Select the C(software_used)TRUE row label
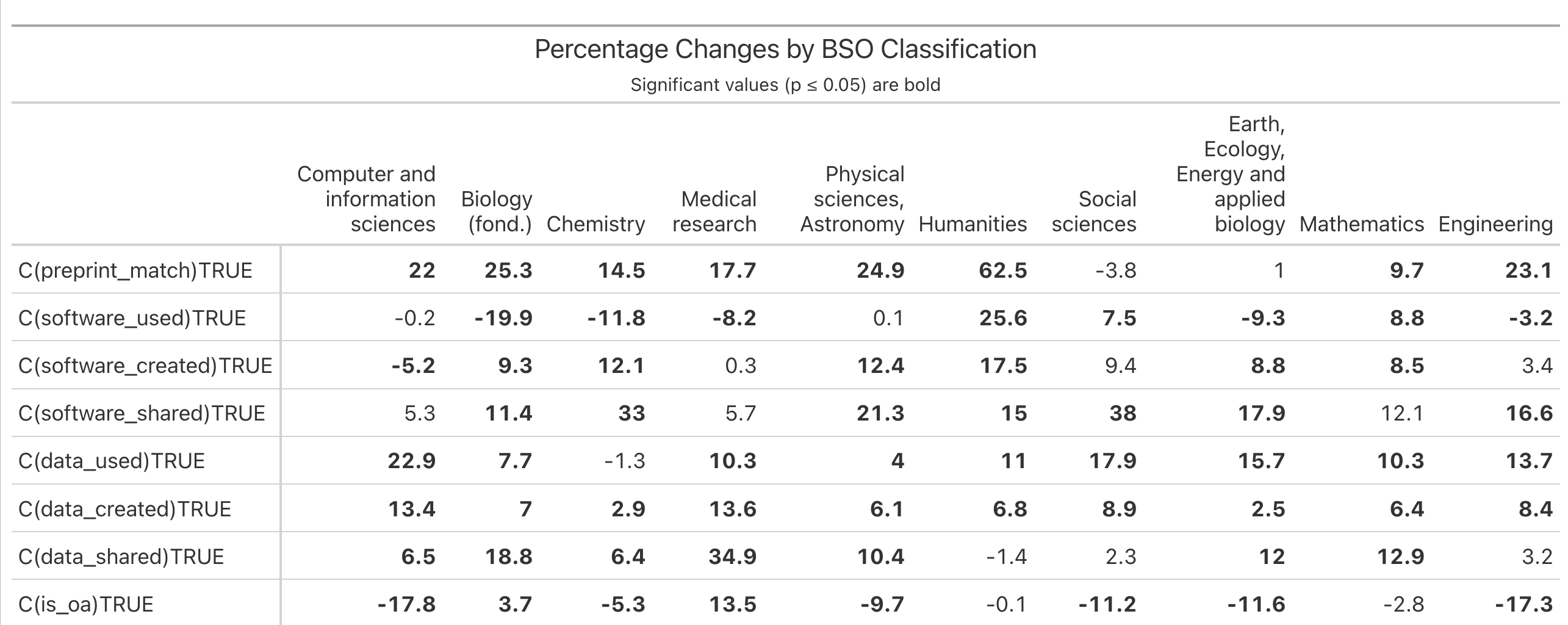 (132, 318)
